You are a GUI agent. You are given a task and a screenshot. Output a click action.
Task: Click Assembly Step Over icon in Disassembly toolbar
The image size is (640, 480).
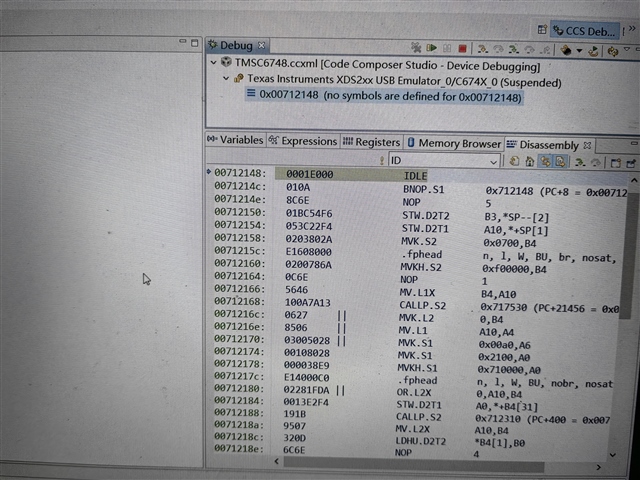coord(596,163)
